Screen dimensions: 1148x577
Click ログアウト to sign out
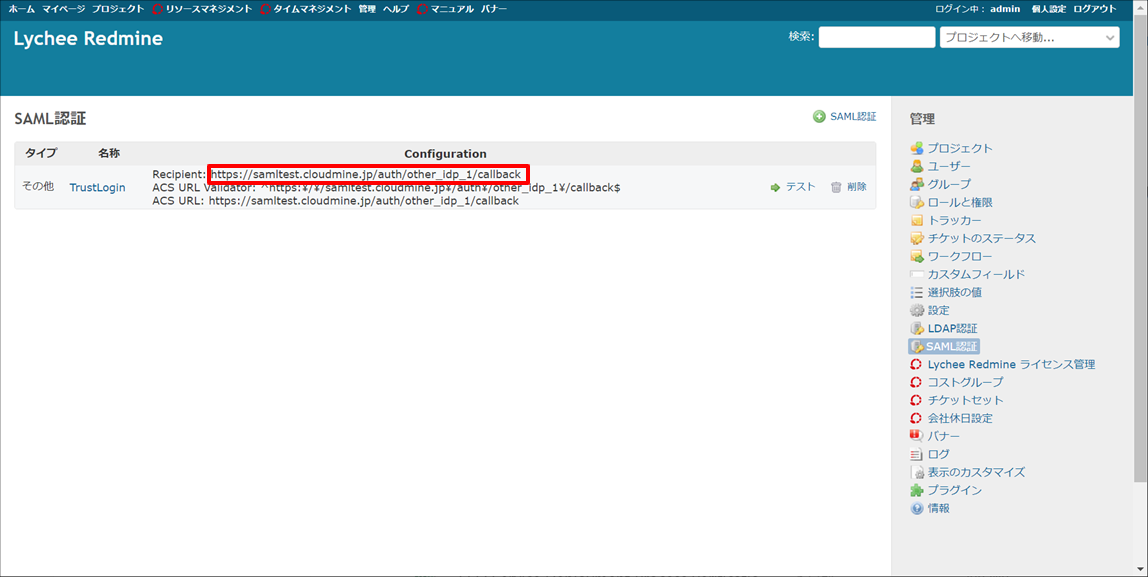click(1095, 9)
